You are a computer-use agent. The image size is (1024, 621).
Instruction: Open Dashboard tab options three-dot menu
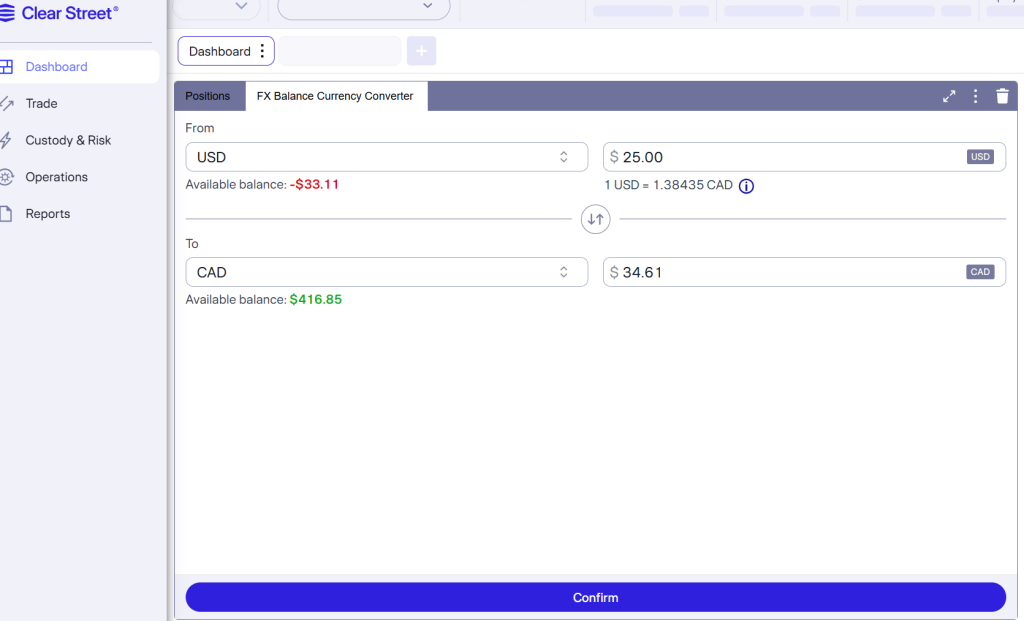point(263,51)
